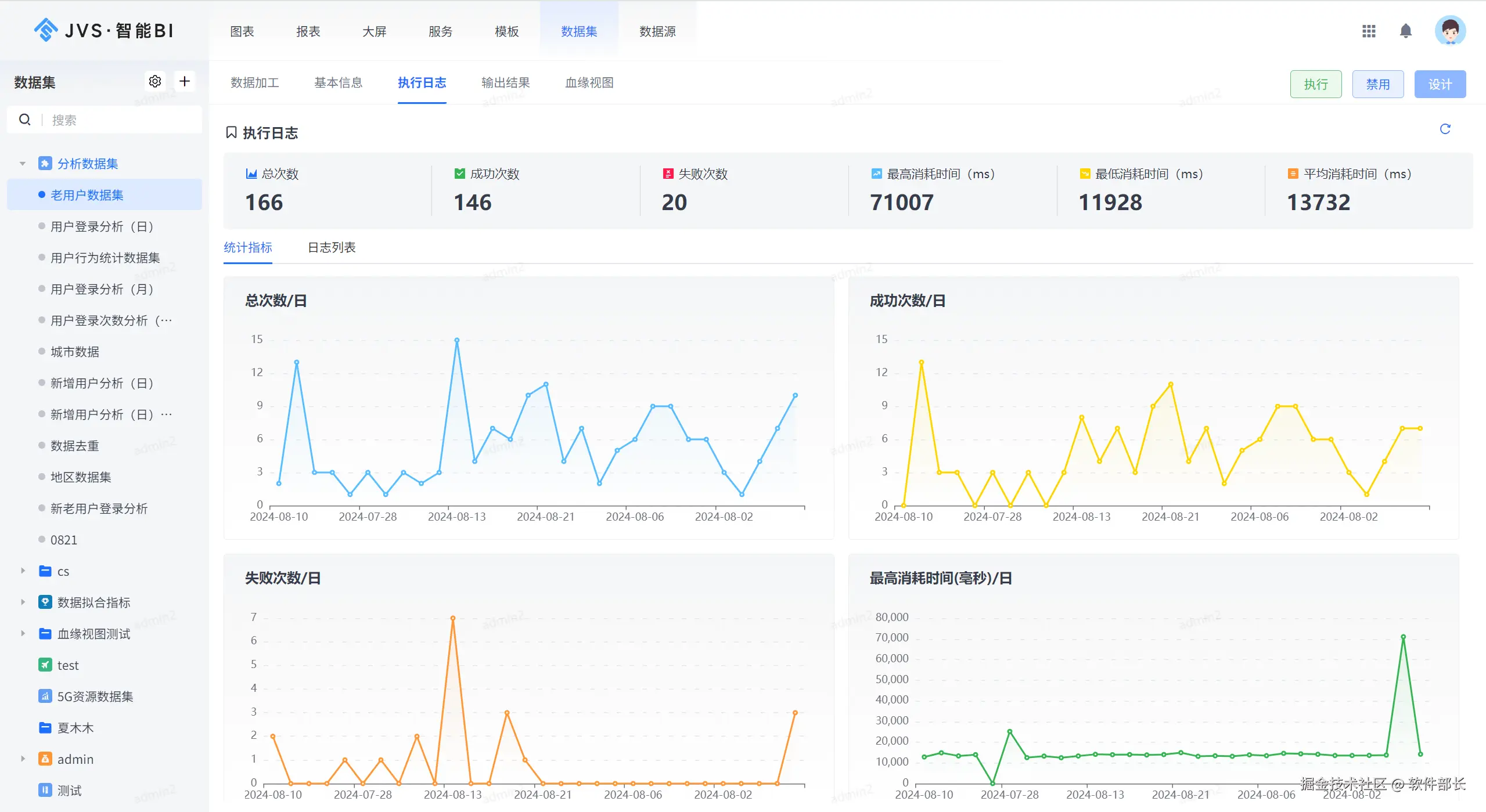Image resolution: width=1486 pixels, height=812 pixels.
Task: Click the settings gear in the sidebar header
Action: coord(154,81)
